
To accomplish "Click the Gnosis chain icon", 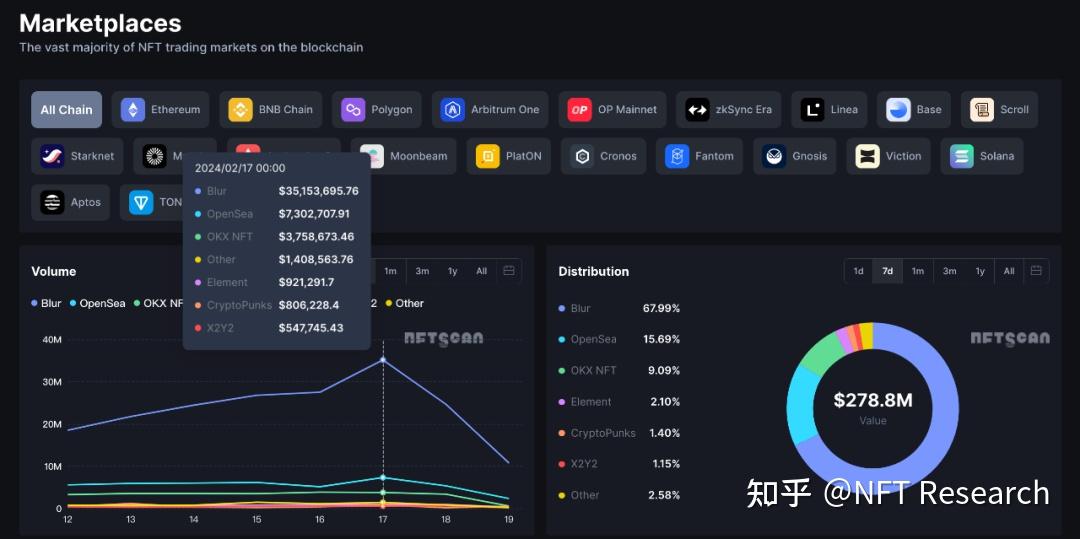I will pos(774,156).
